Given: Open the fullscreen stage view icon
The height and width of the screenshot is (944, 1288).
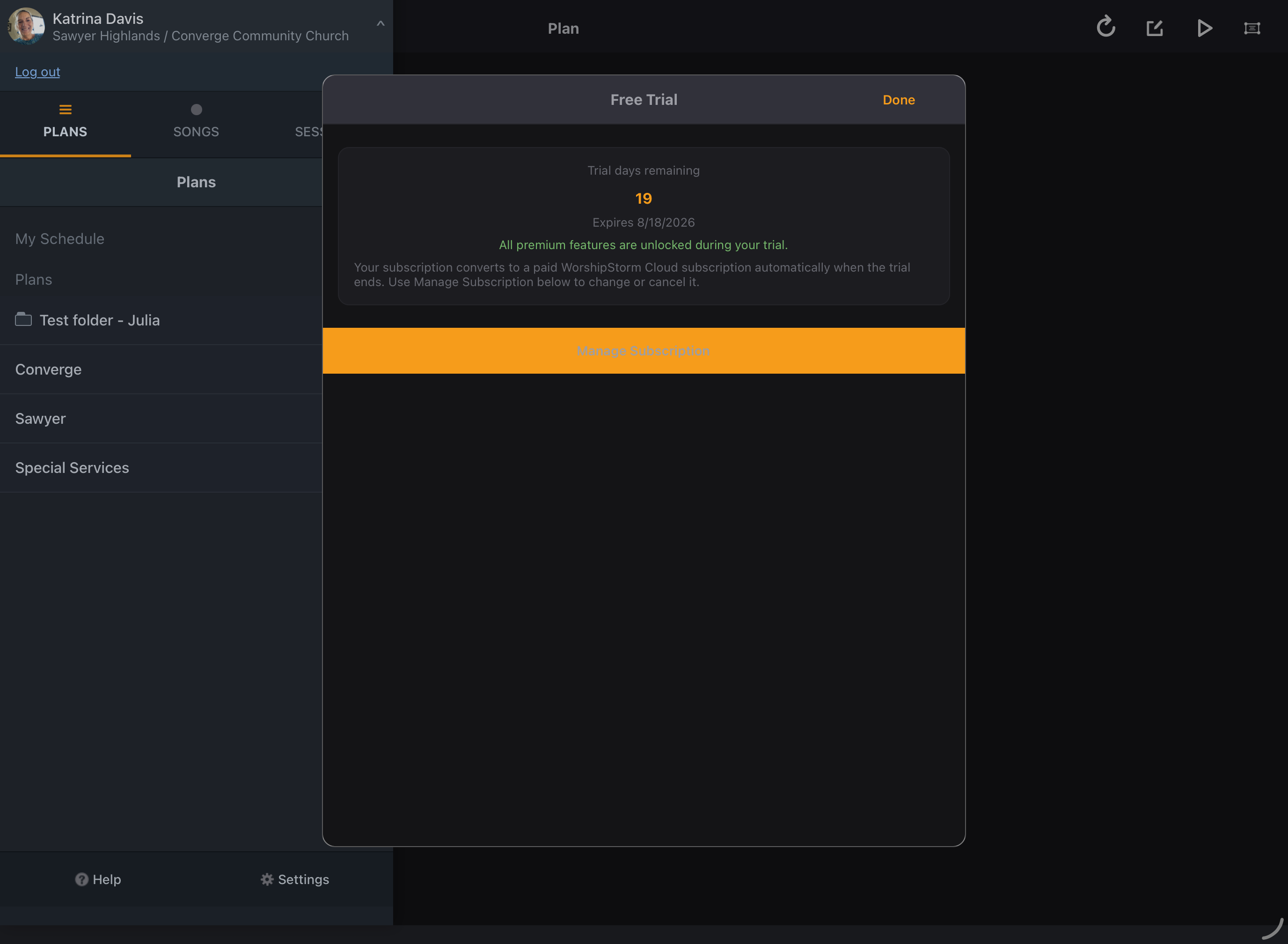Looking at the screenshot, I should pyautogui.click(x=1252, y=28).
